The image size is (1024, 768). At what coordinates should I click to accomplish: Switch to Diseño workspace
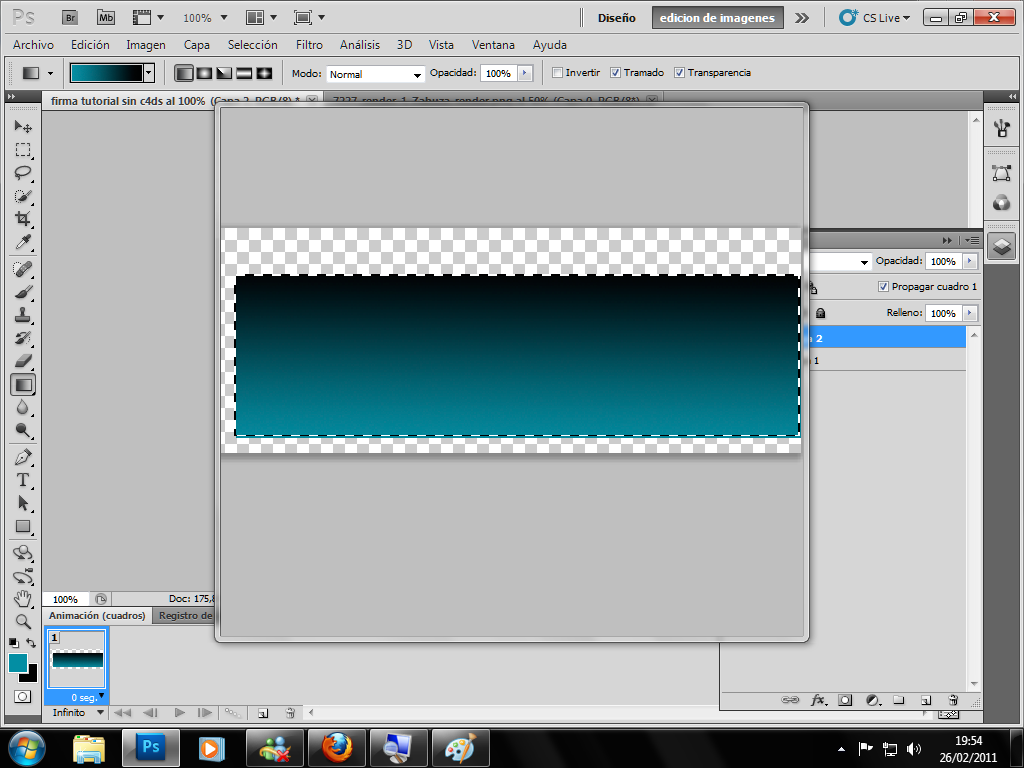tap(616, 18)
